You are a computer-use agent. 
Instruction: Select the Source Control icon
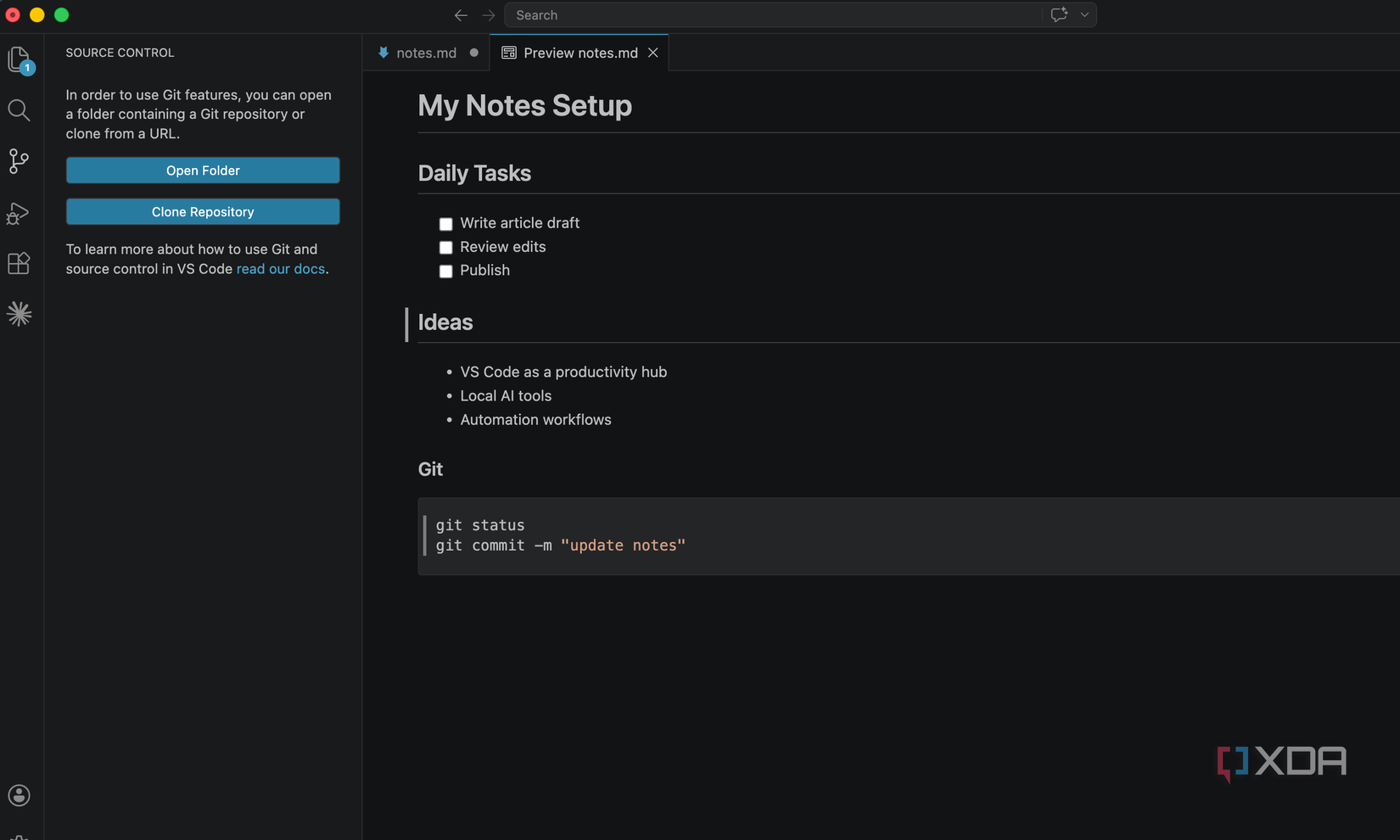pos(19,161)
